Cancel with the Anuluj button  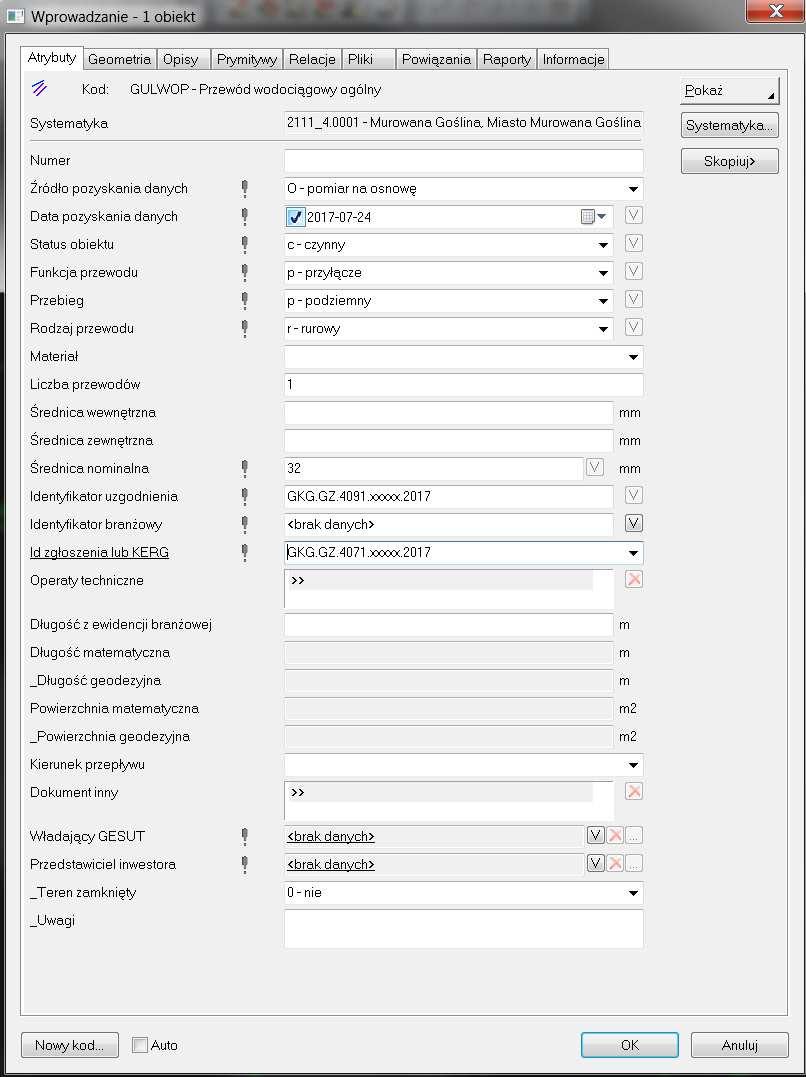tap(739, 1045)
